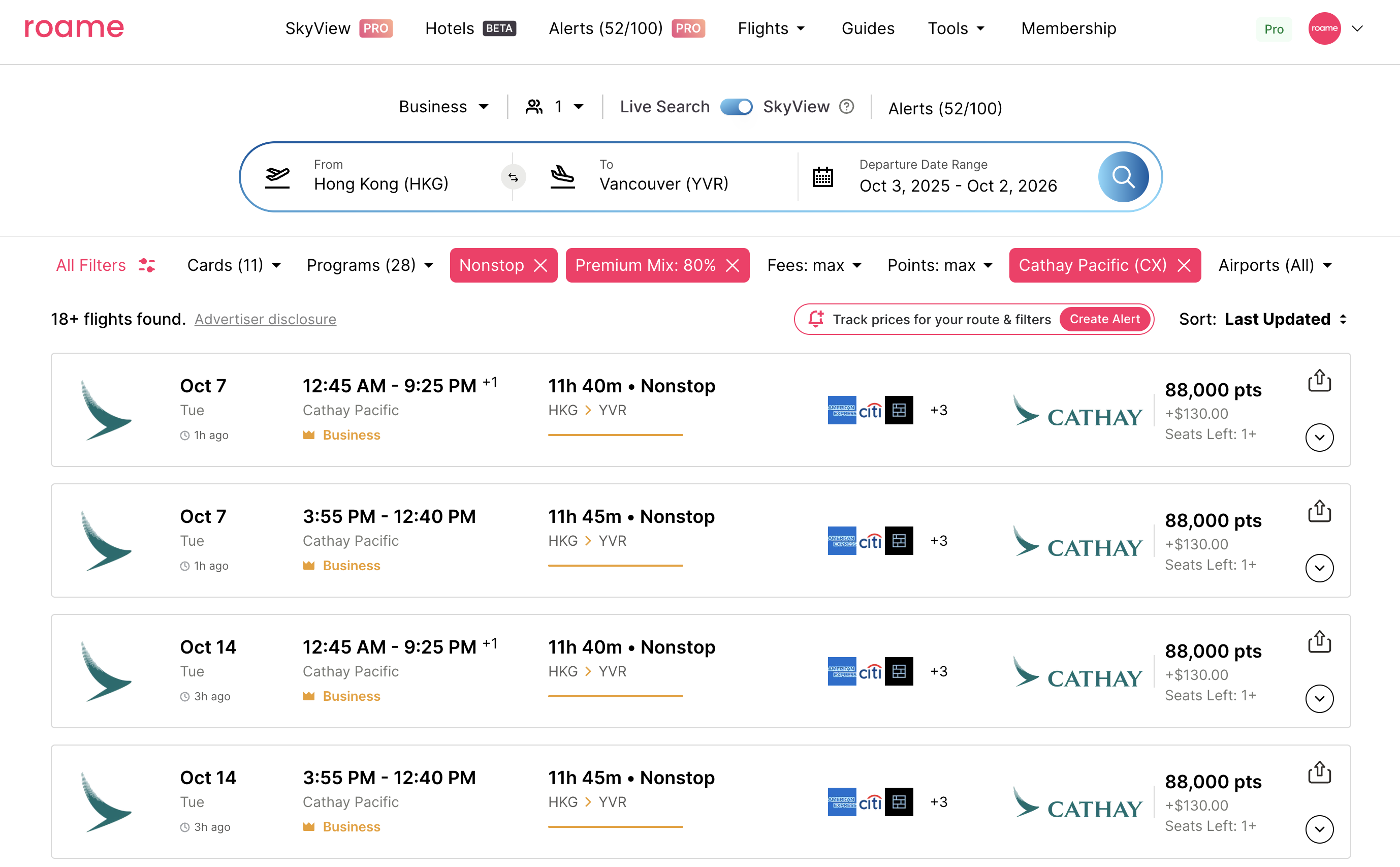This screenshot has height=867, width=1400.
Task: Share the Oct 14 12:45 AM flight
Action: point(1319,642)
